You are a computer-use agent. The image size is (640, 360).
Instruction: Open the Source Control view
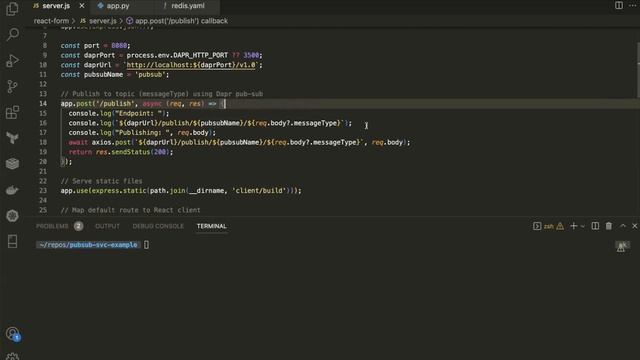tap(12, 86)
